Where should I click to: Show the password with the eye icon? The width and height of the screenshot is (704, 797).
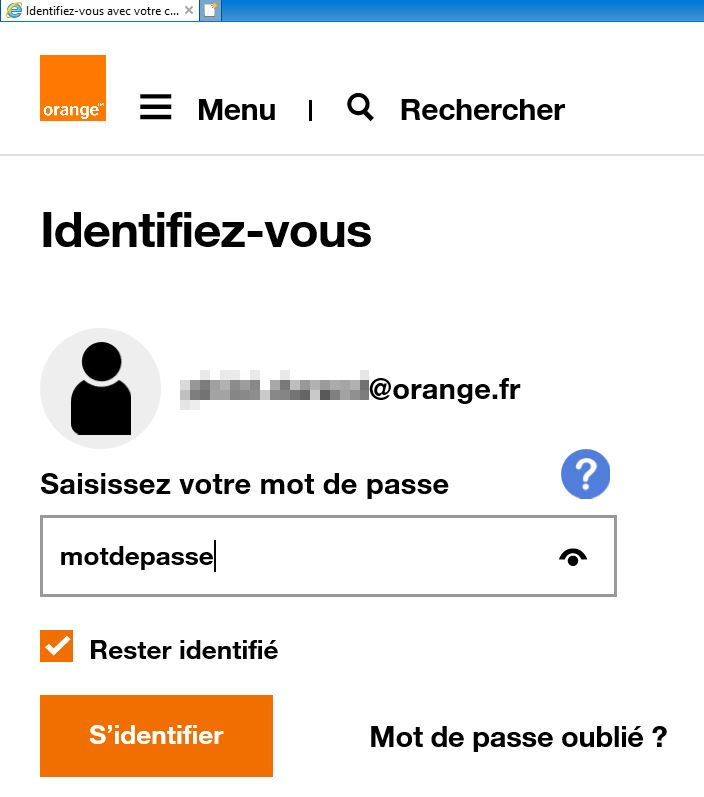tap(572, 557)
